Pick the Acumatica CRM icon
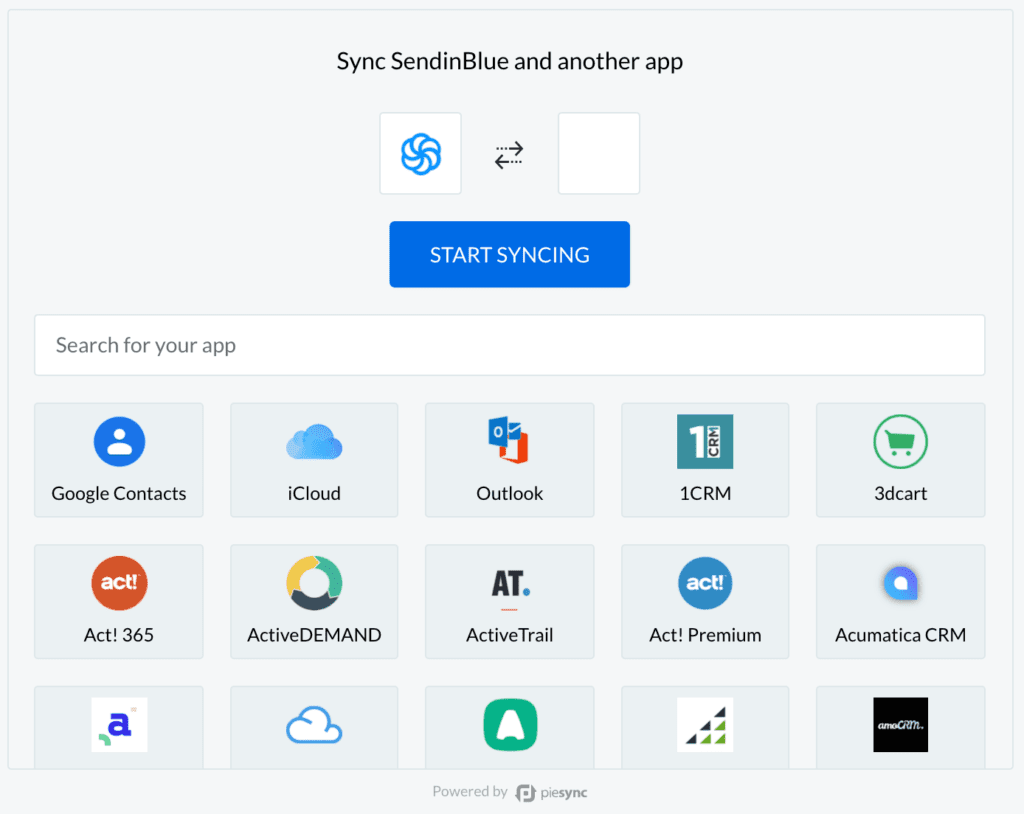The width and height of the screenshot is (1024, 814). [901, 583]
